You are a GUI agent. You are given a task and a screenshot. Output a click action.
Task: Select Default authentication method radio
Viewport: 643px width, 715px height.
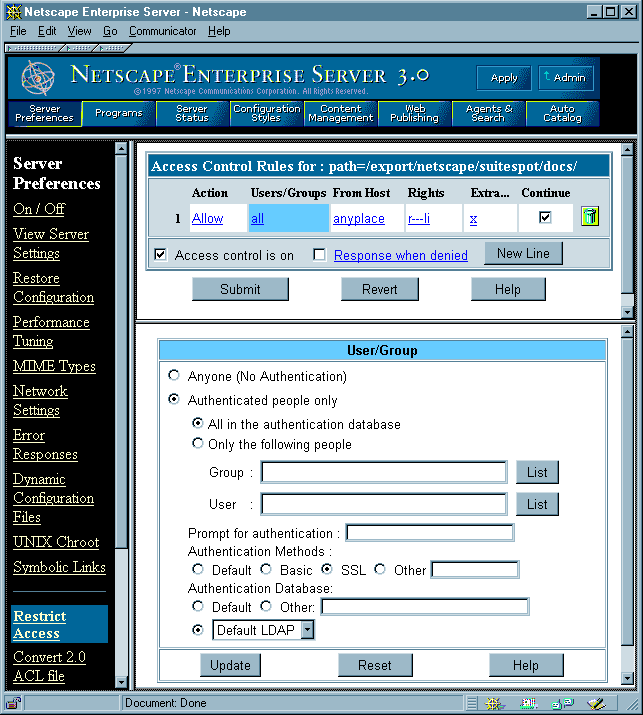coord(197,569)
